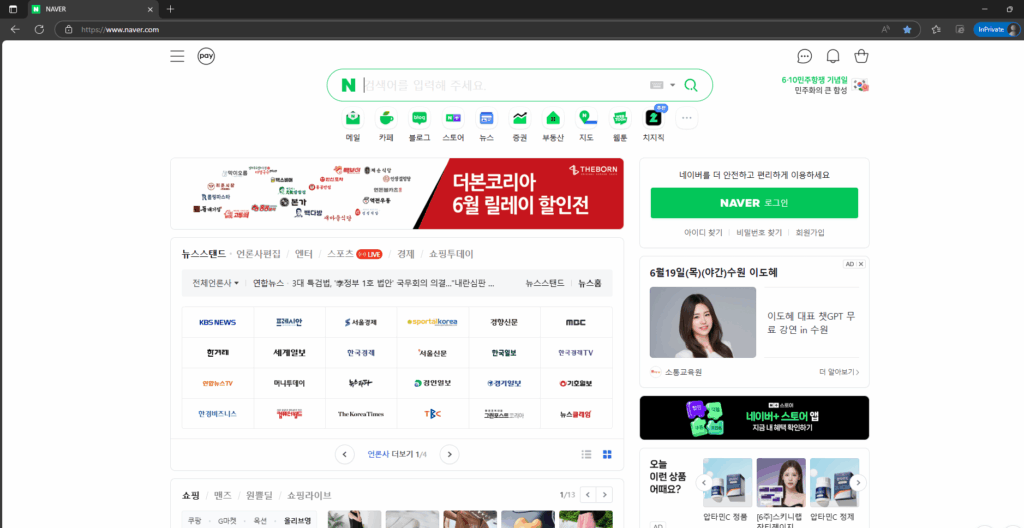Switch newsstand to grid view
Viewport: 1024px width, 528px height.
(x=607, y=454)
